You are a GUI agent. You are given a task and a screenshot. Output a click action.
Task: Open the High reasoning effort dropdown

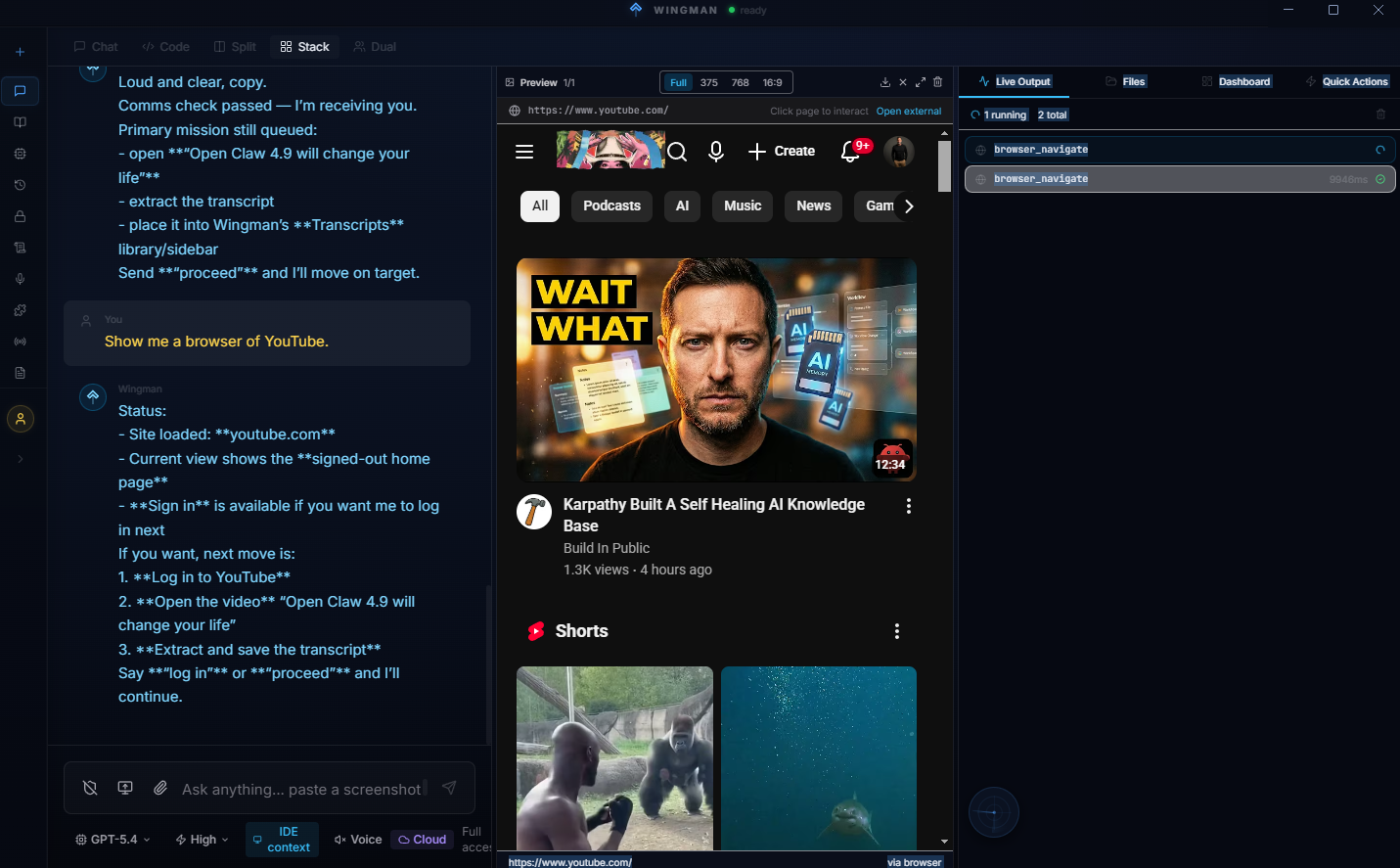click(x=200, y=839)
